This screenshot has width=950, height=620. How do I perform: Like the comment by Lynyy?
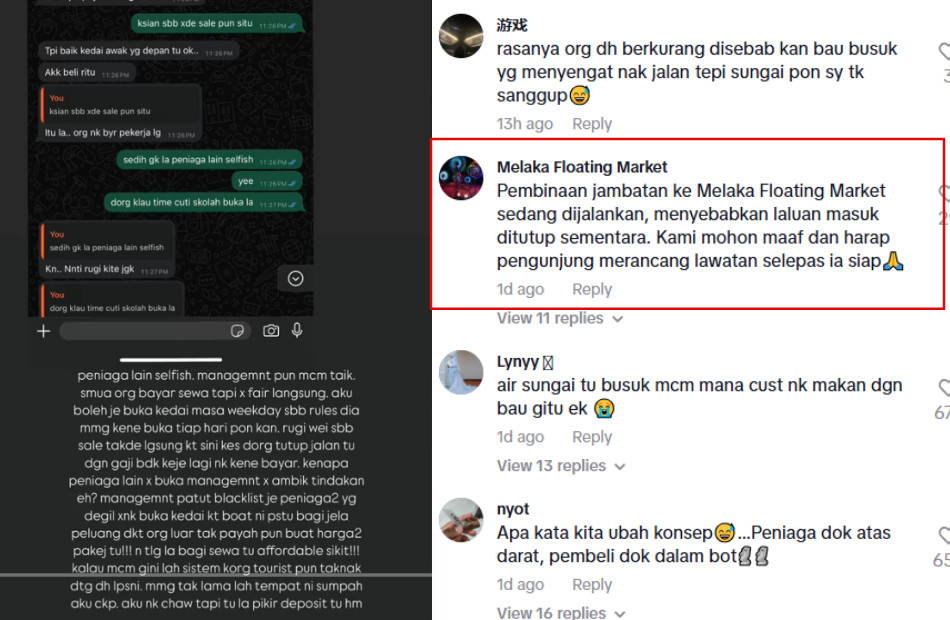pos(944,388)
